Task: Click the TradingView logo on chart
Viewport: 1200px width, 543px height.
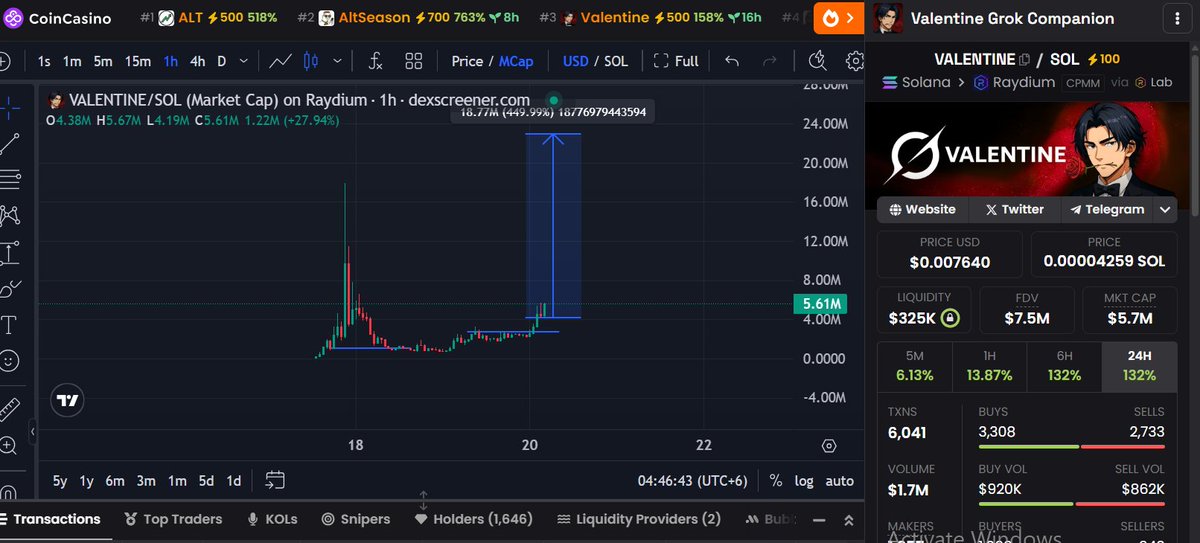Action: tap(67, 400)
